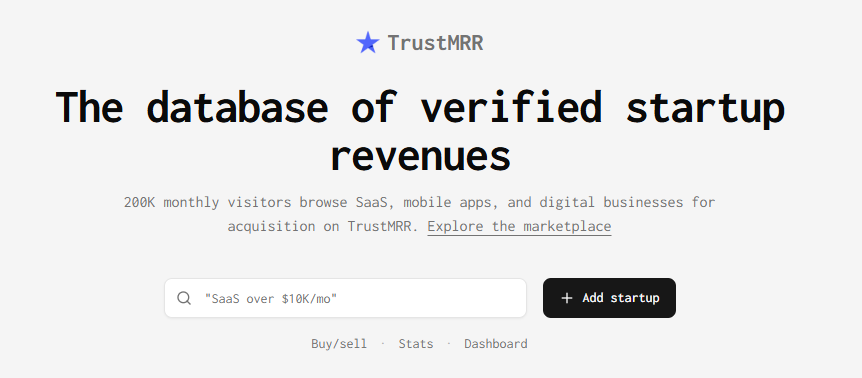Open the Dashboard link
862x378 pixels.
pyautogui.click(x=496, y=344)
